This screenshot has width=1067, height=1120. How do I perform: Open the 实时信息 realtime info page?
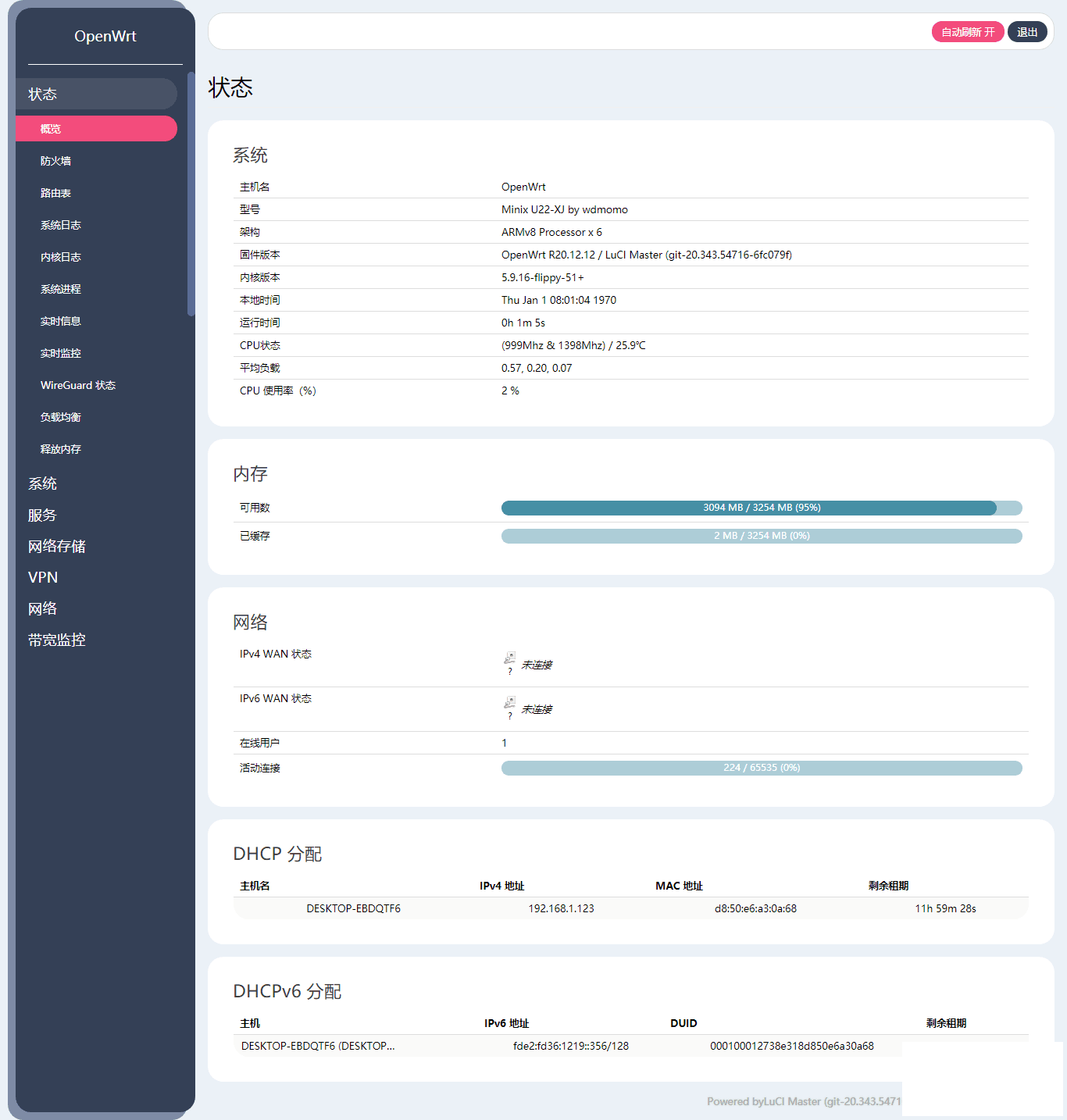coord(61,321)
